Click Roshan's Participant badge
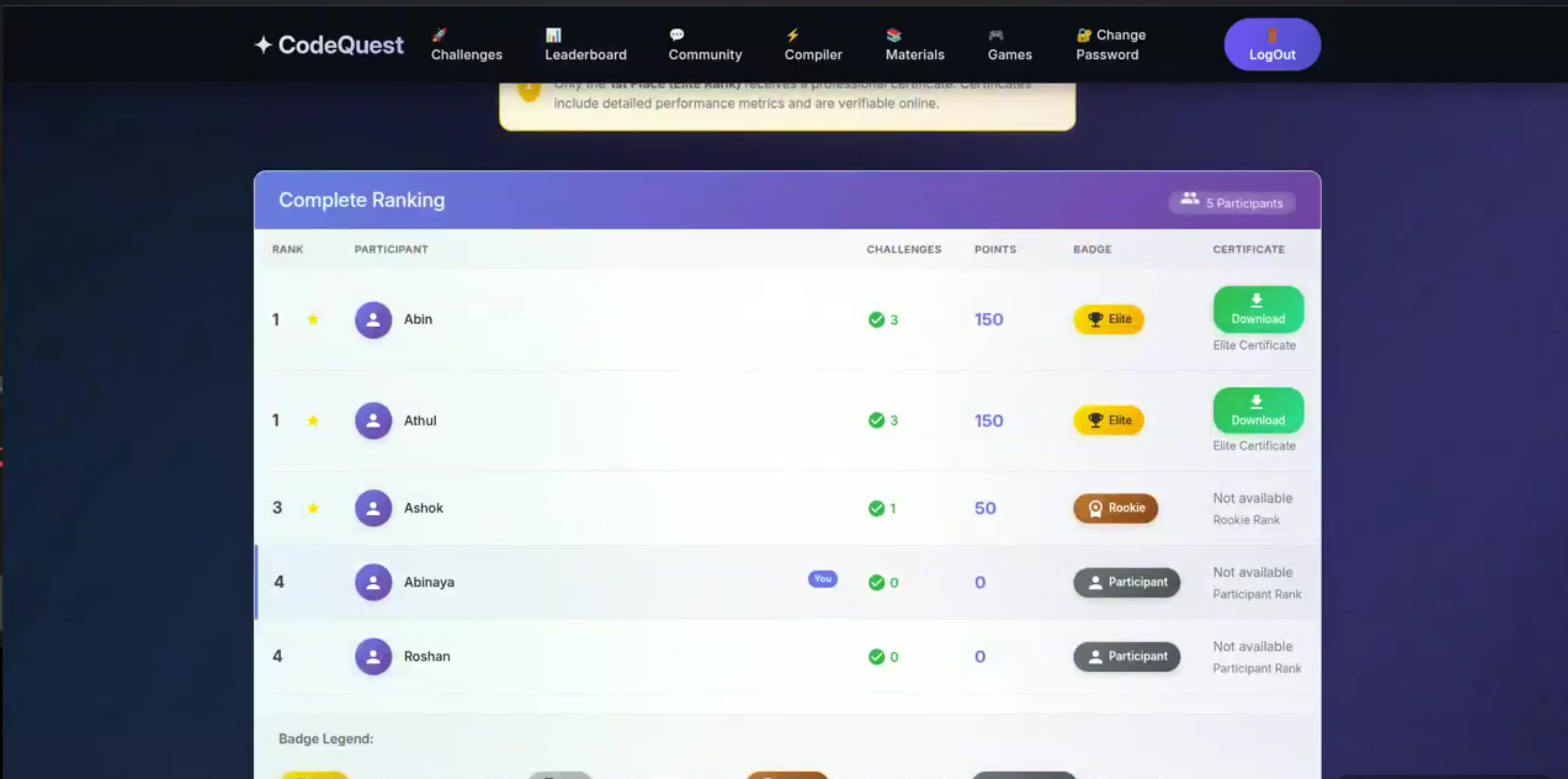Viewport: 1568px width, 779px height. 1126,657
